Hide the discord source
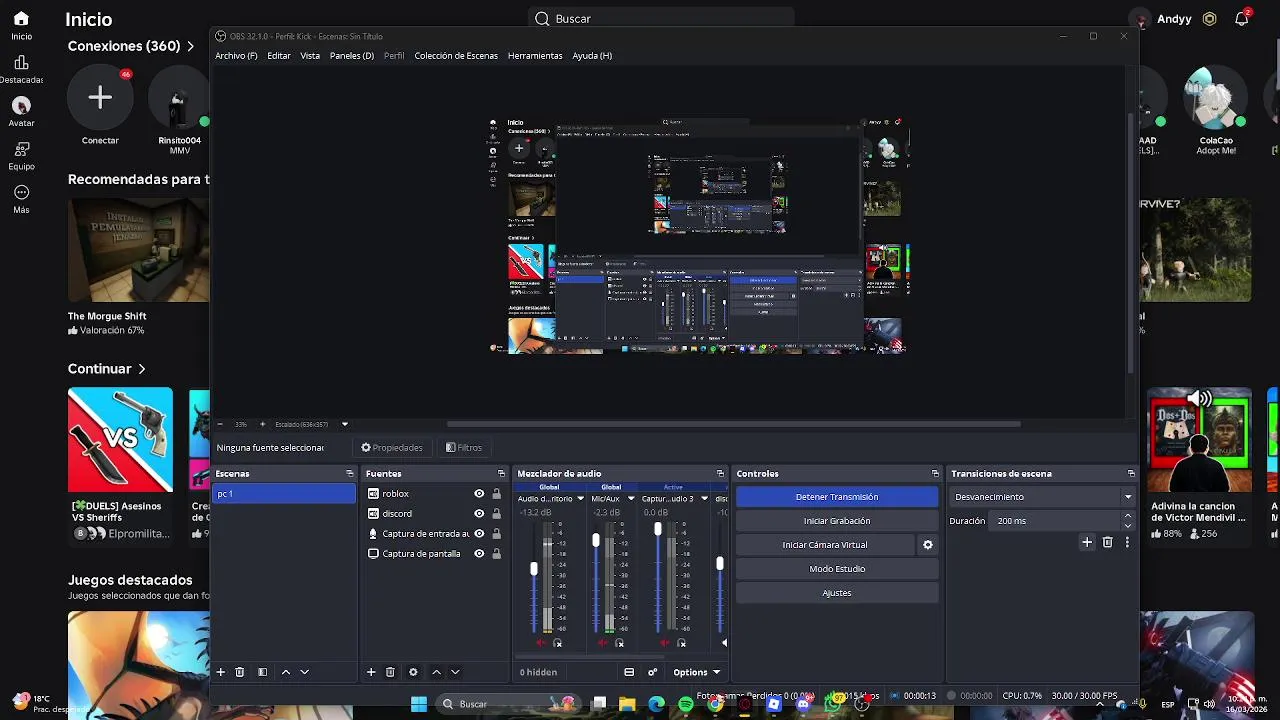Screen dimensions: 1280x720 (479, 514)
